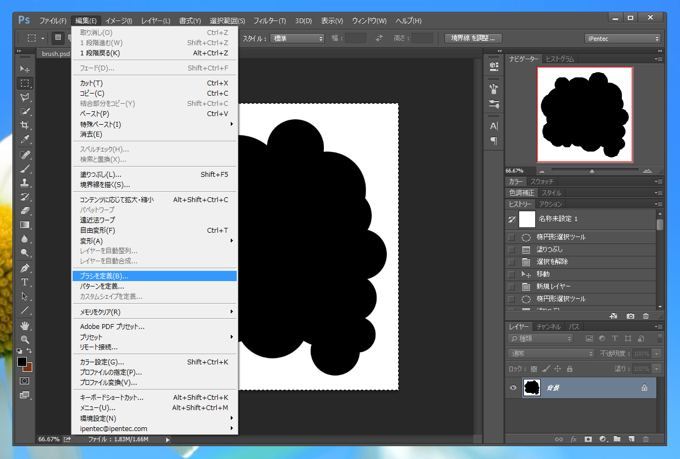Click the brush.psd document tab
Screen dimensions: 680x459
point(56,54)
